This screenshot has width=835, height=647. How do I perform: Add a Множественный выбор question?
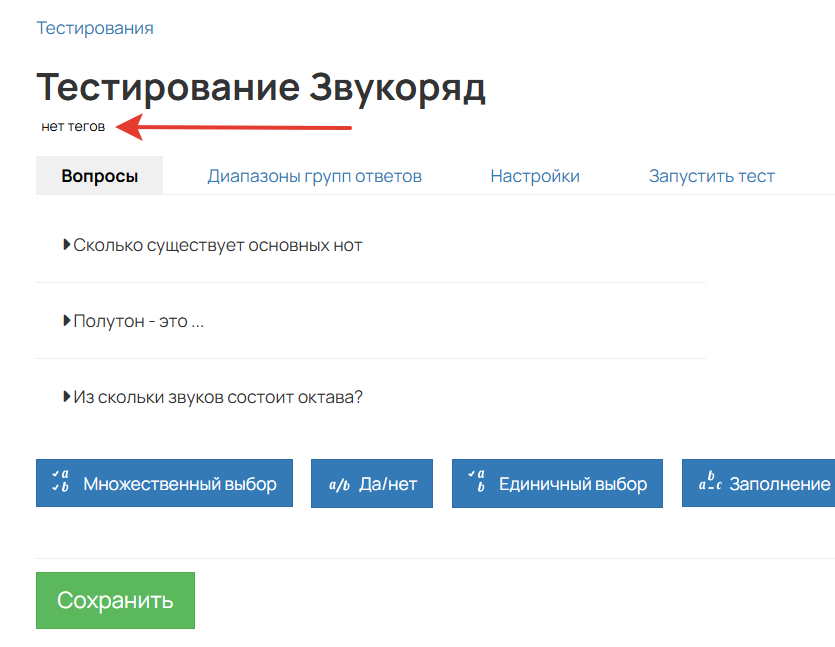(163, 483)
